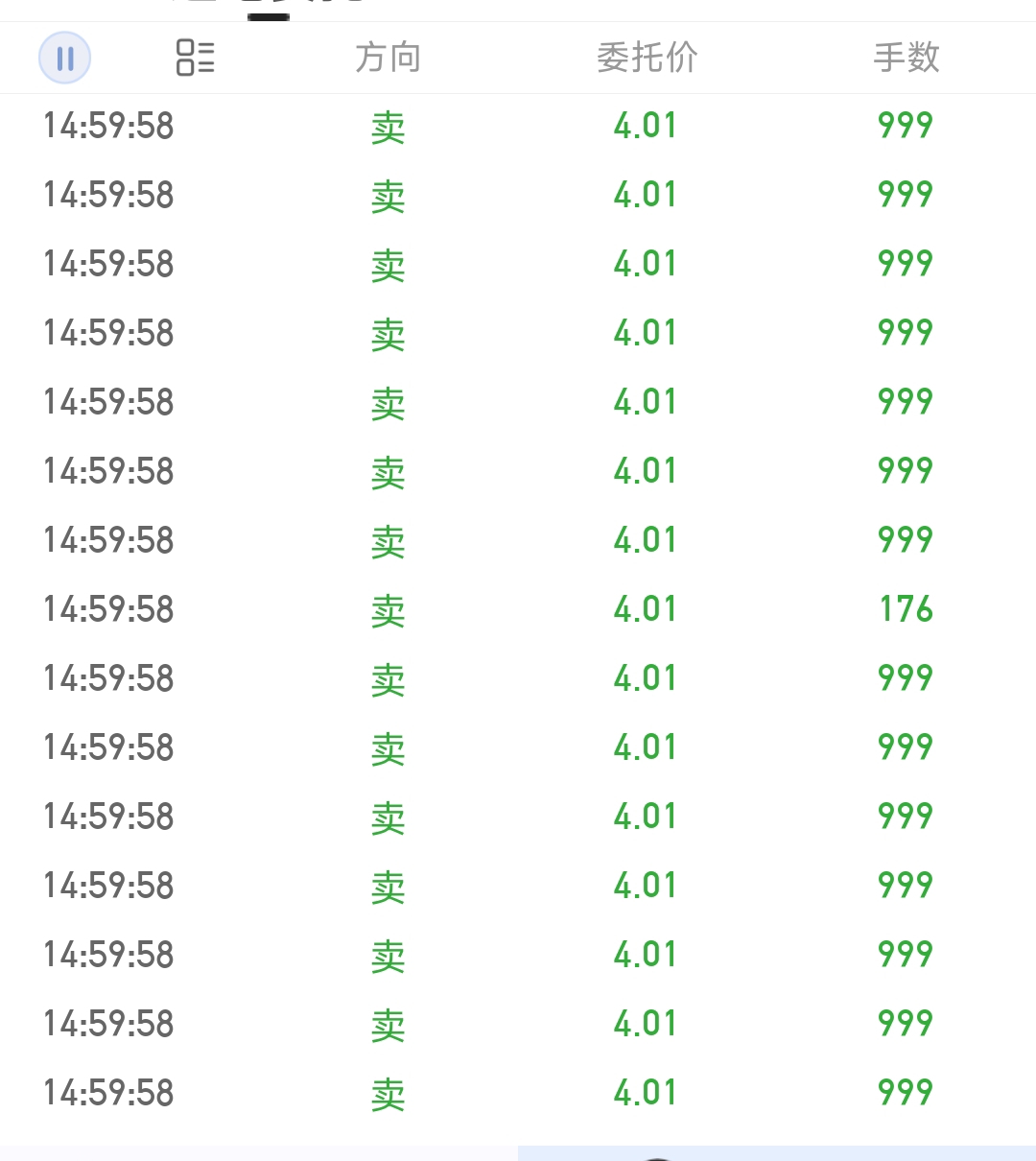Pause the live order feed

pos(64,58)
